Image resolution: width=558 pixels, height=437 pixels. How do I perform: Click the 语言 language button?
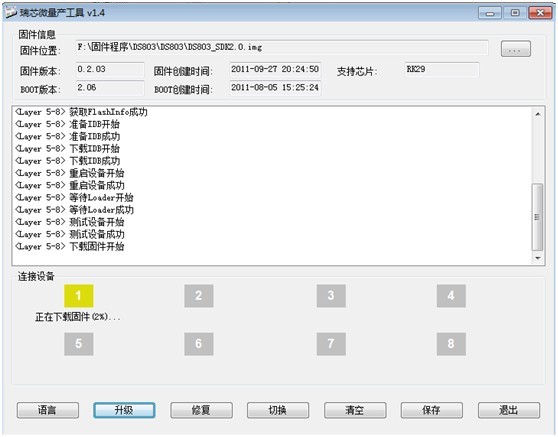click(x=48, y=410)
